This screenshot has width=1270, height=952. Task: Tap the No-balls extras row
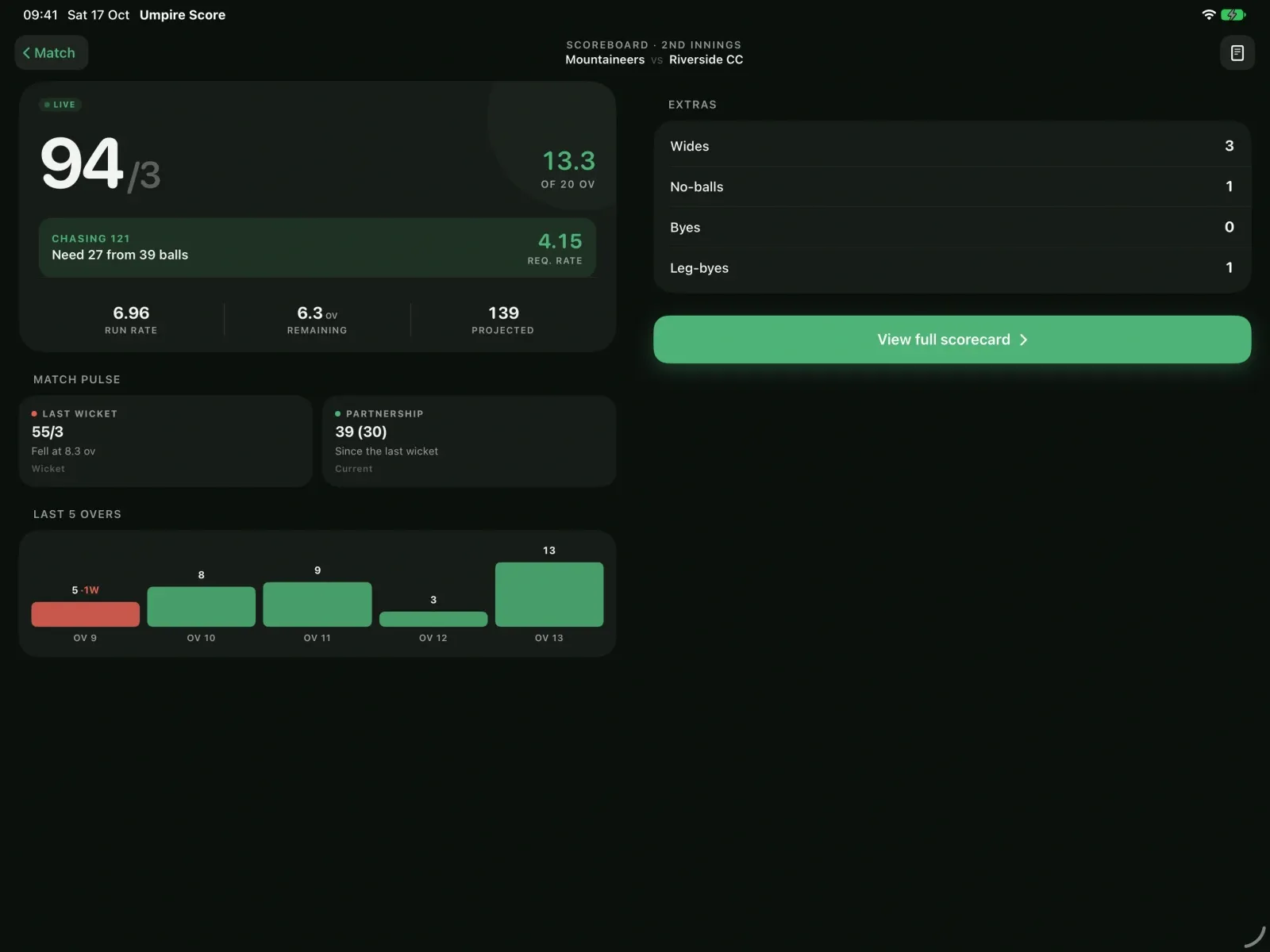tap(952, 186)
